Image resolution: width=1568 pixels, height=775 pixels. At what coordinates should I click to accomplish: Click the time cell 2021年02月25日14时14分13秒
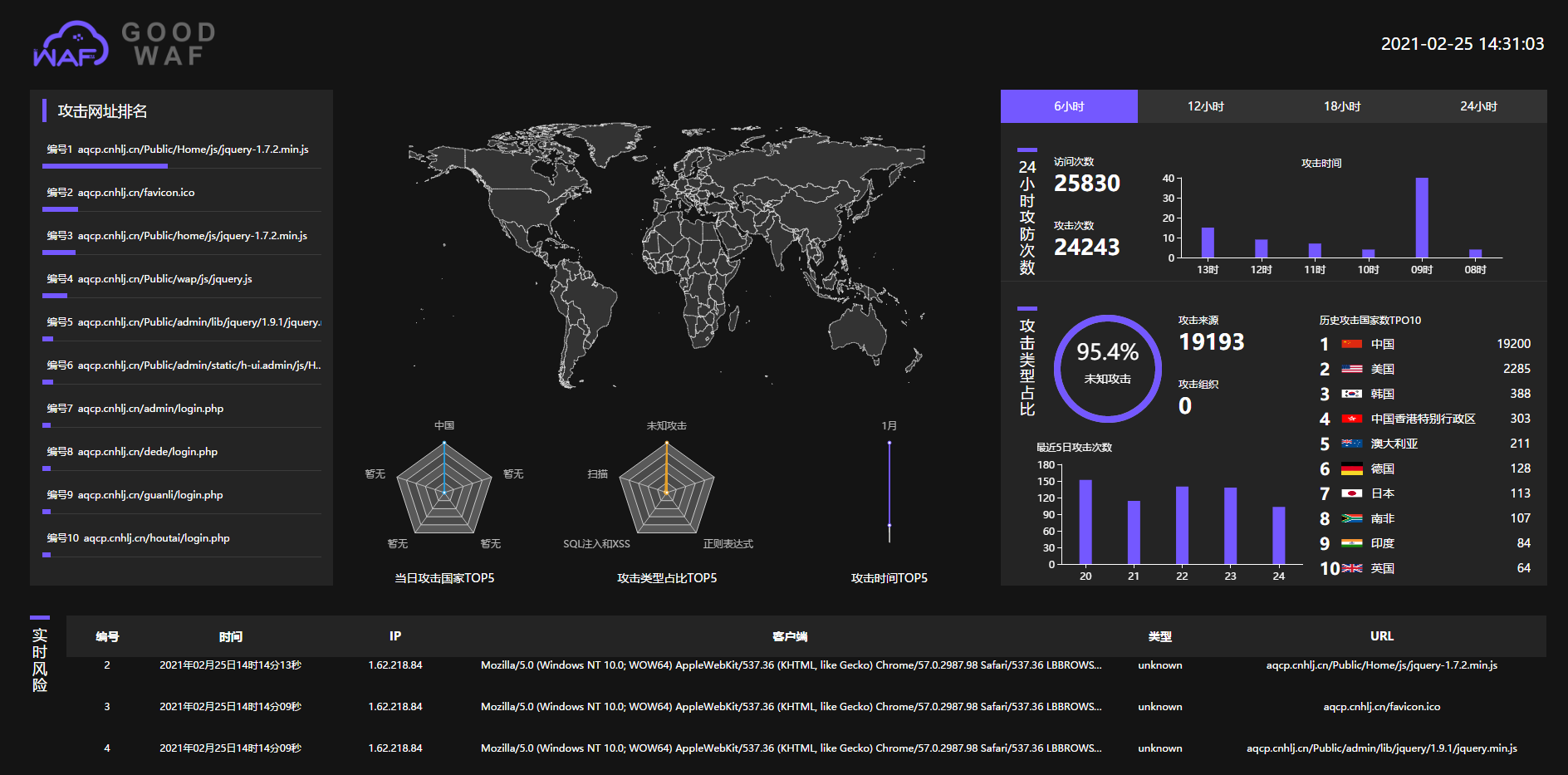[x=231, y=665]
